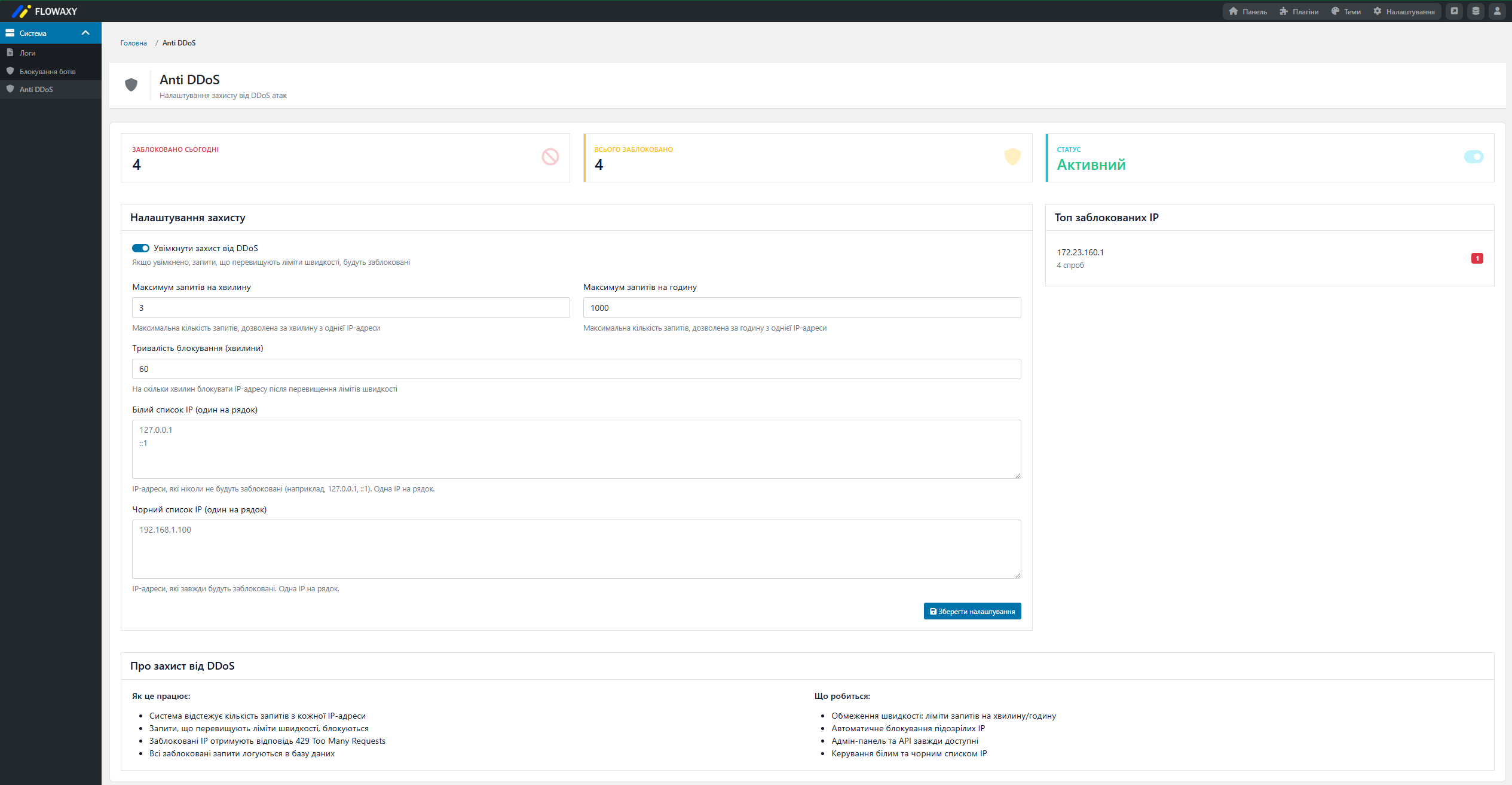Open Теми in top navigation
The image size is (1512, 785).
1346,11
